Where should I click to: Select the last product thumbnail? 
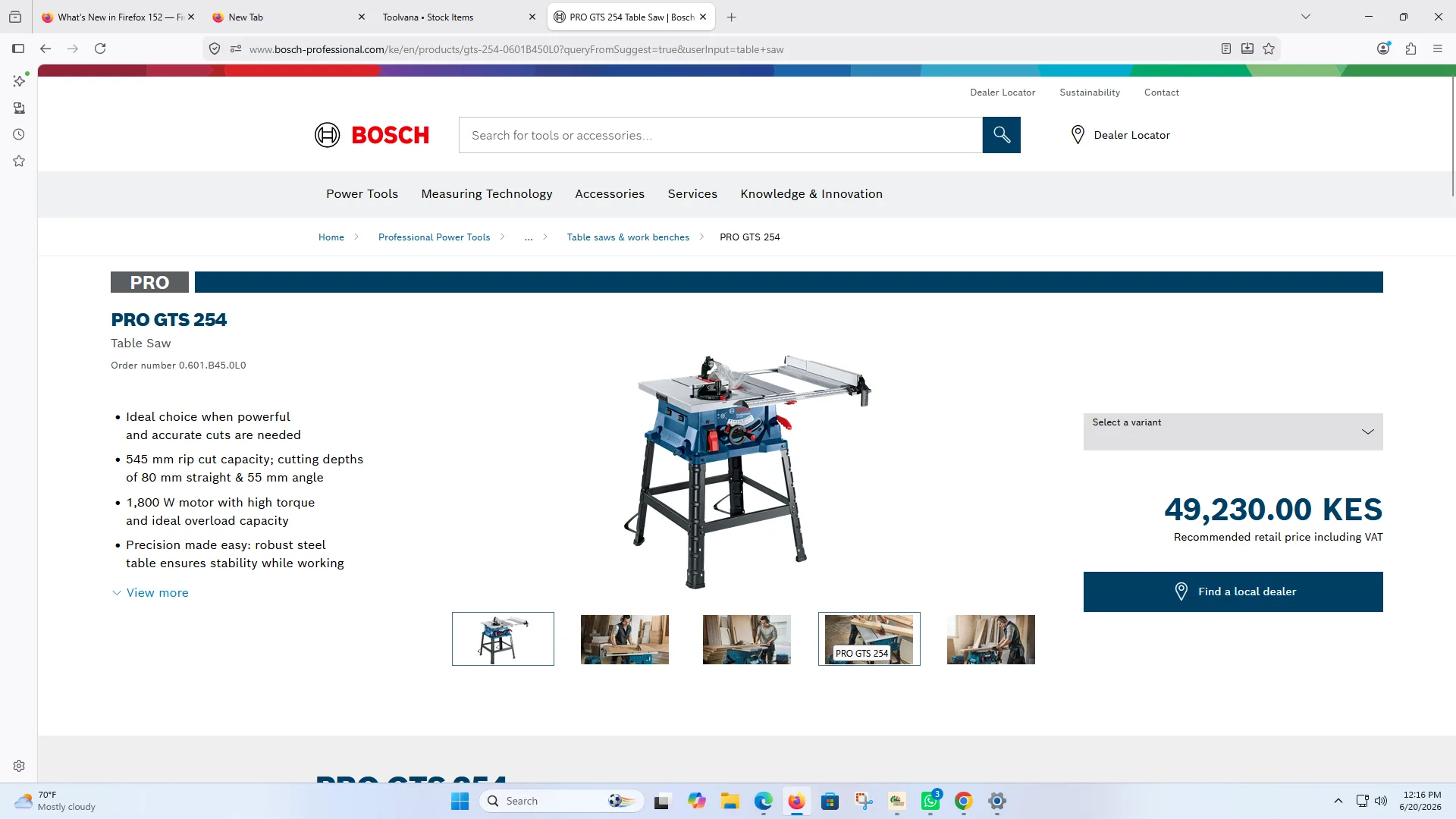pyautogui.click(x=991, y=639)
